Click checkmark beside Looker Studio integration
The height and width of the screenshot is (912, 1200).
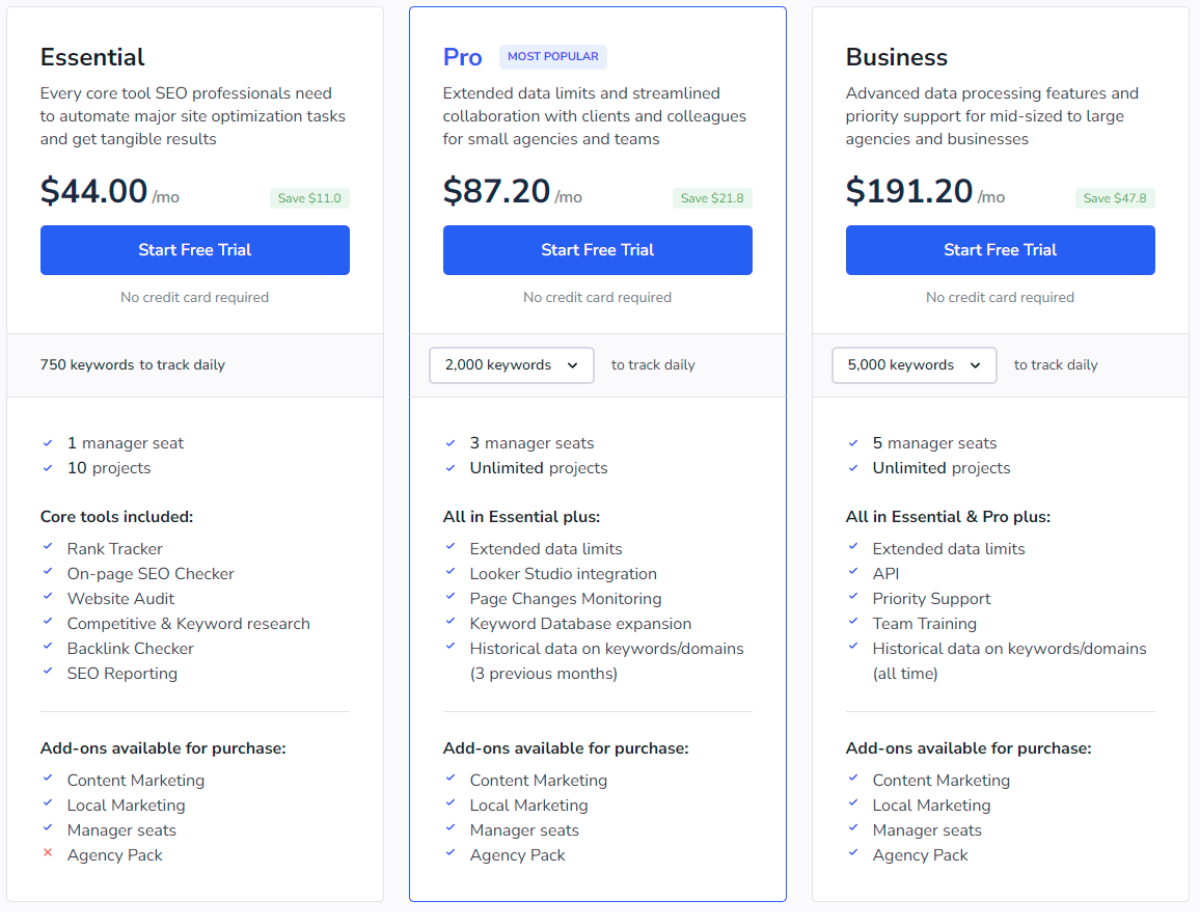[x=450, y=572]
